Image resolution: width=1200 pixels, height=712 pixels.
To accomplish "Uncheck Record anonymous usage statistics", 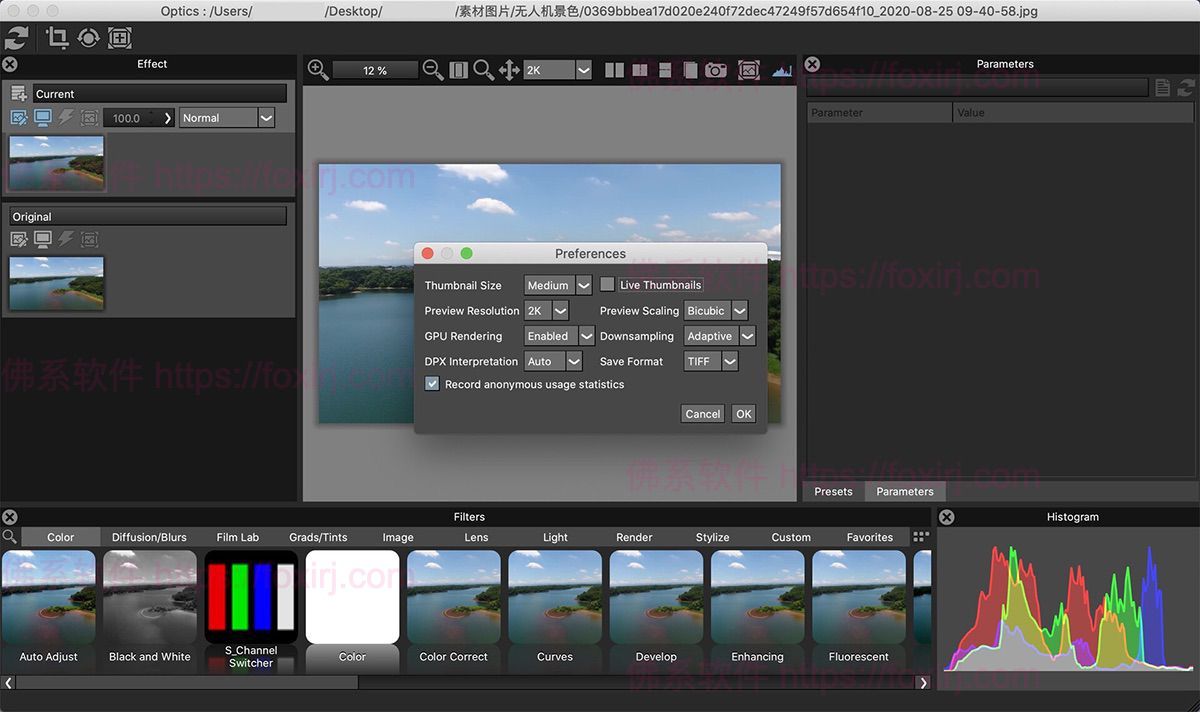I will click(431, 383).
